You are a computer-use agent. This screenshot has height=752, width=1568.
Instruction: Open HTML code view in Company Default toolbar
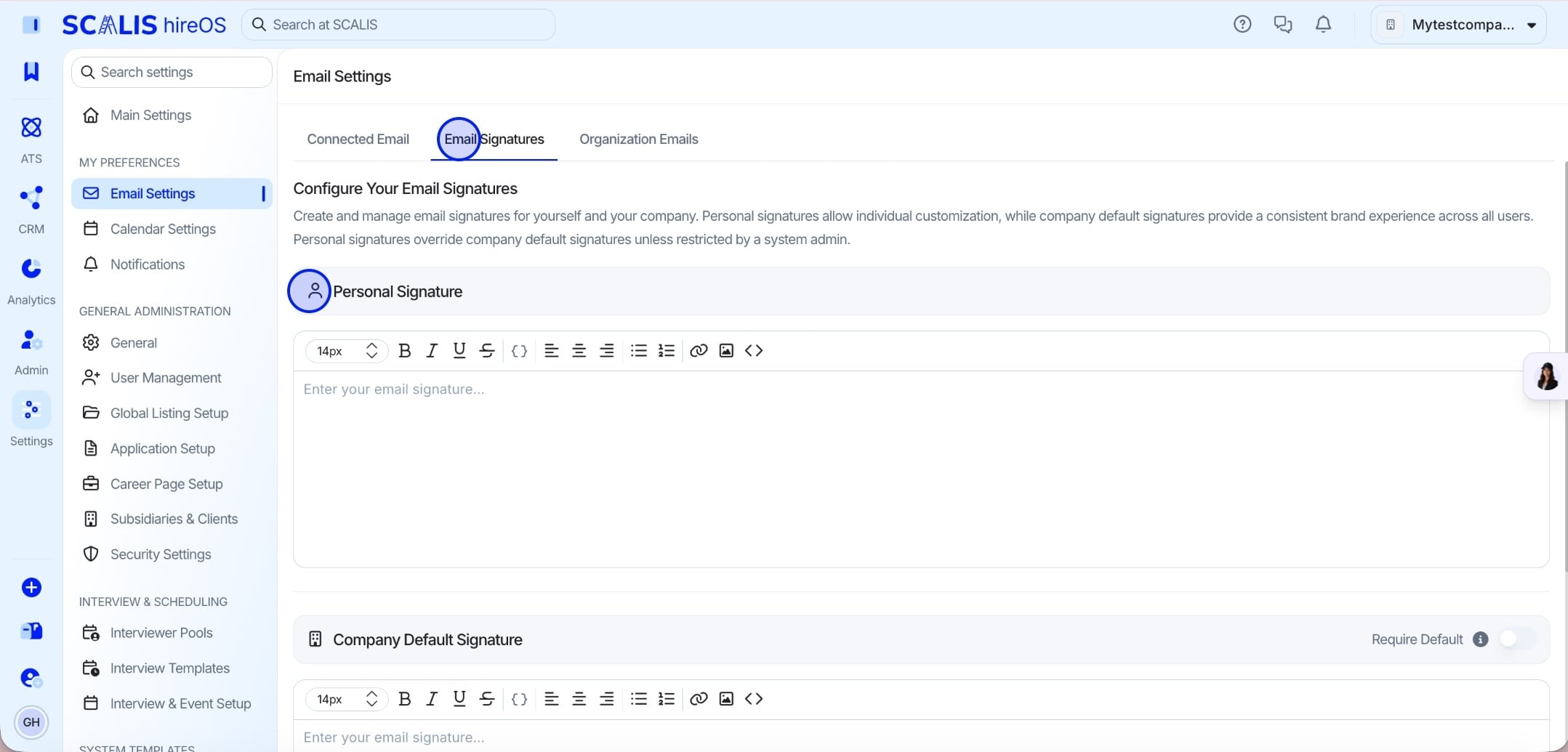(x=754, y=699)
